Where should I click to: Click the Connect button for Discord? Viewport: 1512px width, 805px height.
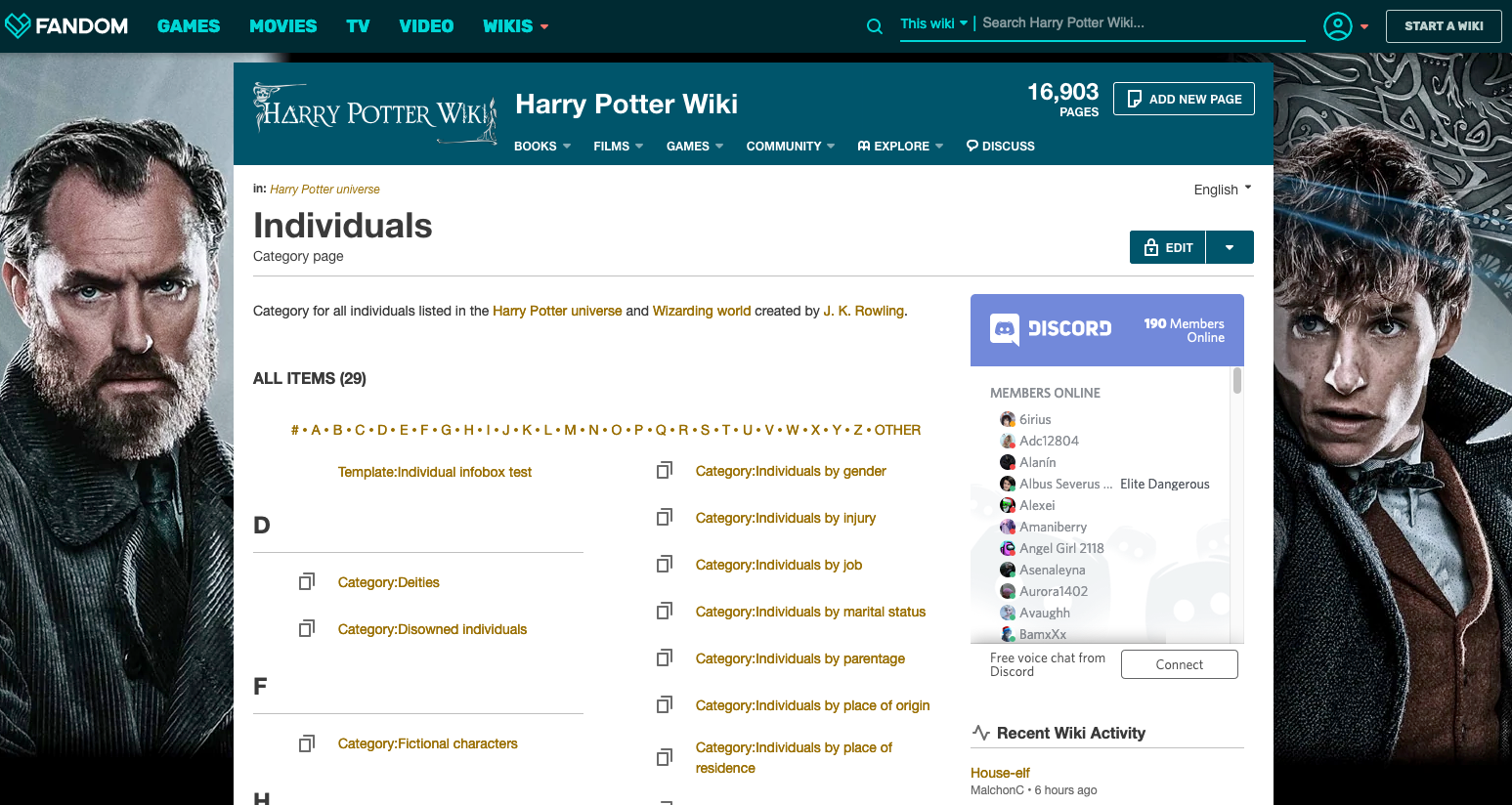tap(1179, 664)
